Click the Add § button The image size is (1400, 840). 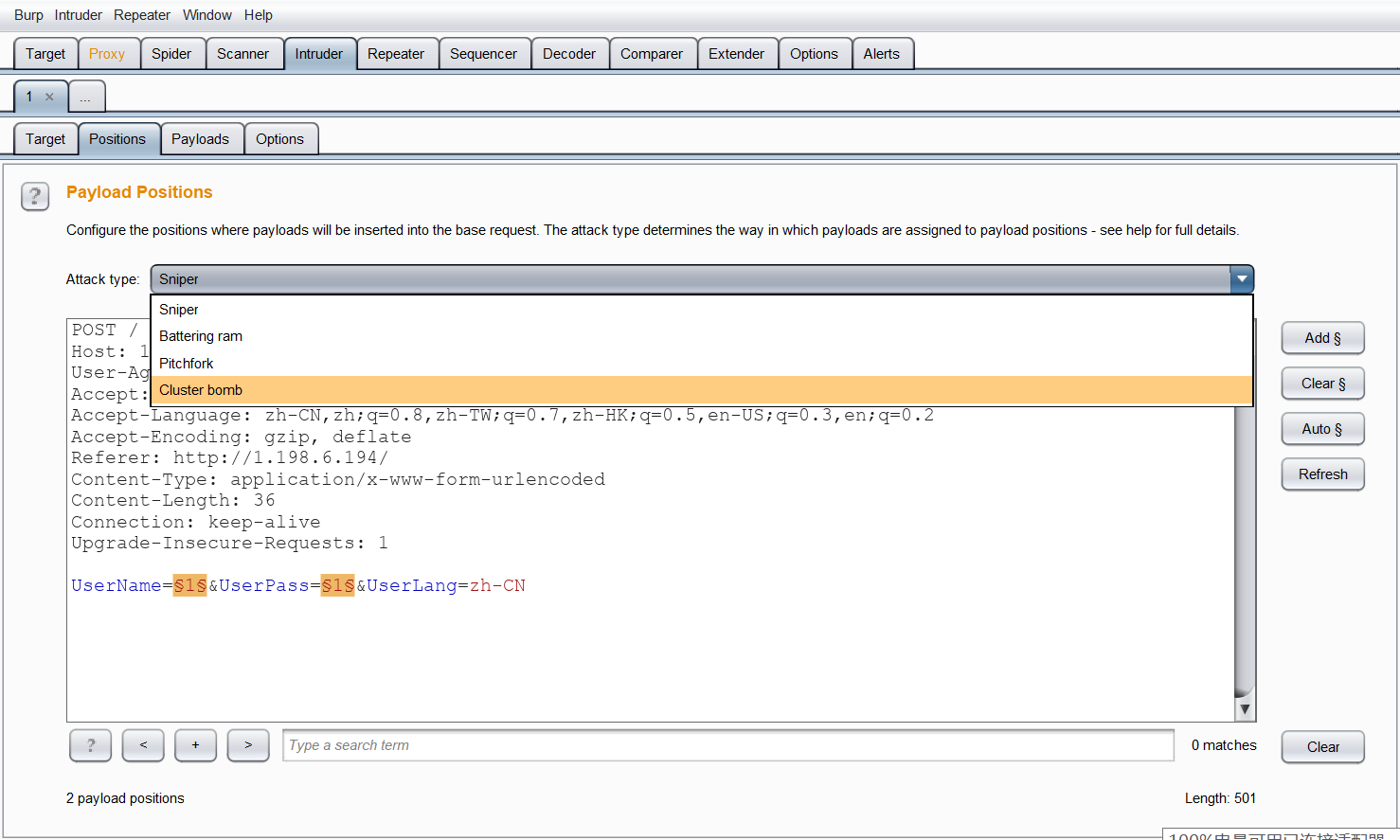click(1322, 338)
